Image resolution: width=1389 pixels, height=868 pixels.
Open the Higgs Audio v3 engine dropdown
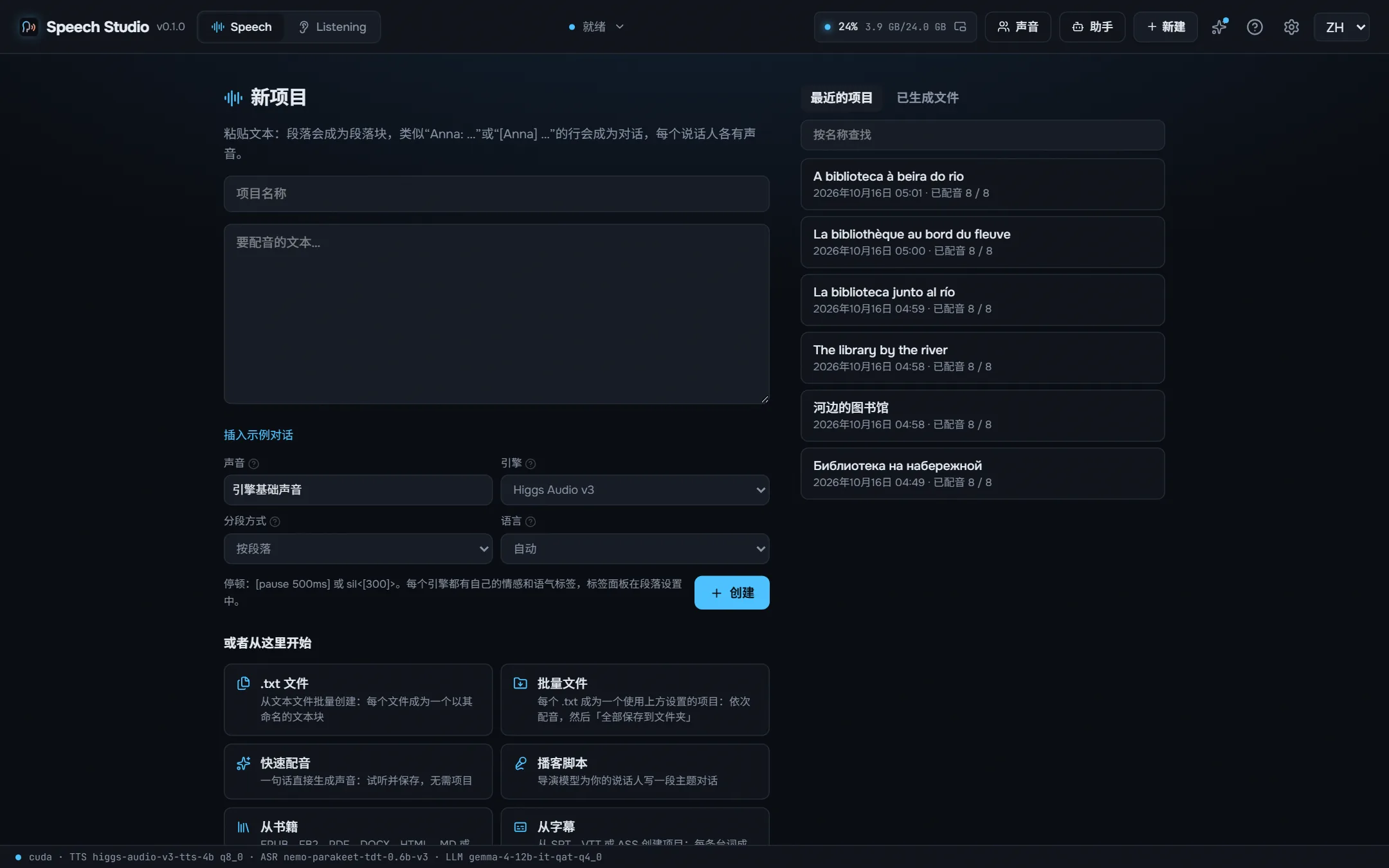click(x=635, y=490)
